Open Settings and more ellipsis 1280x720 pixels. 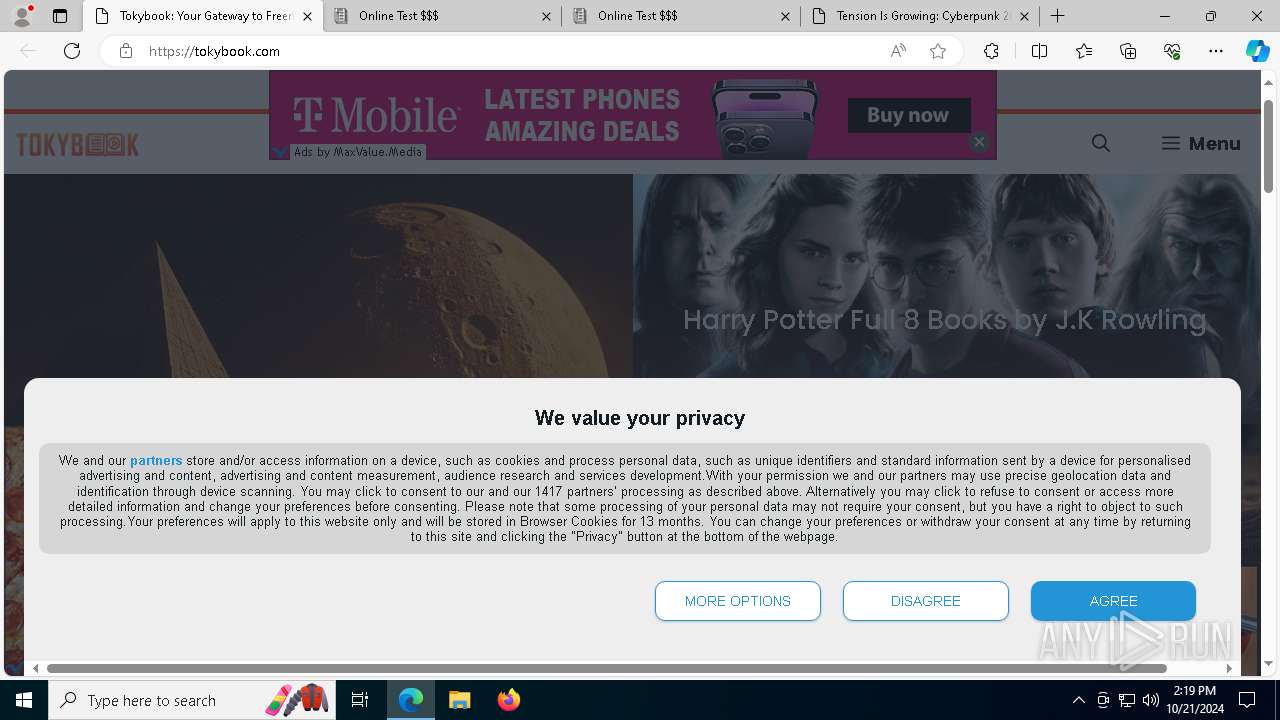tap(1216, 51)
